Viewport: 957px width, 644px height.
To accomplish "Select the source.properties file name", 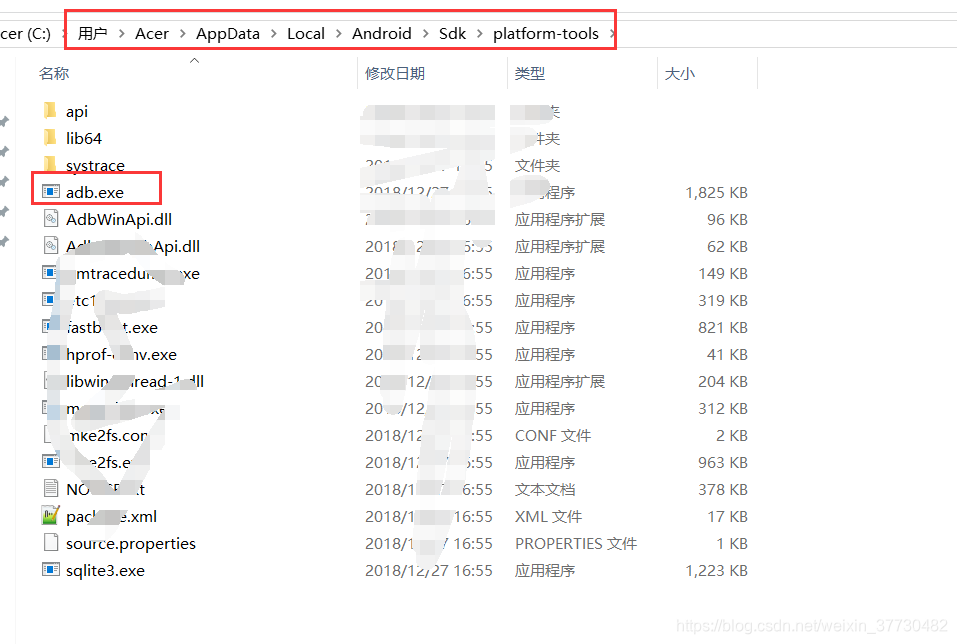I will point(131,543).
